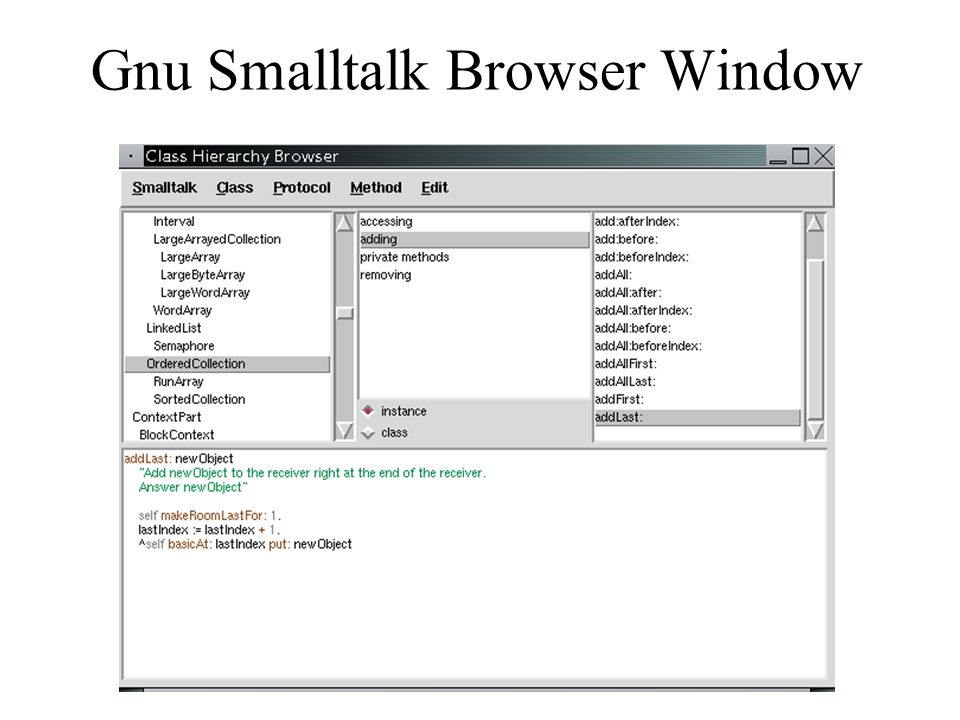This screenshot has width=960, height=720.
Task: Click method list scroll-down arrow
Action: tap(815, 430)
